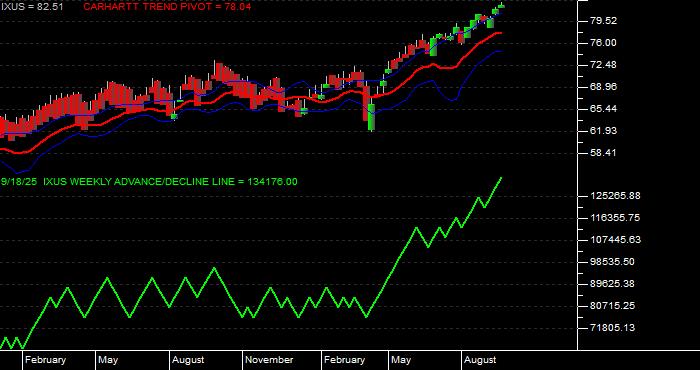Click the November label on time axis
This screenshot has width=700, height=370.
269,360
